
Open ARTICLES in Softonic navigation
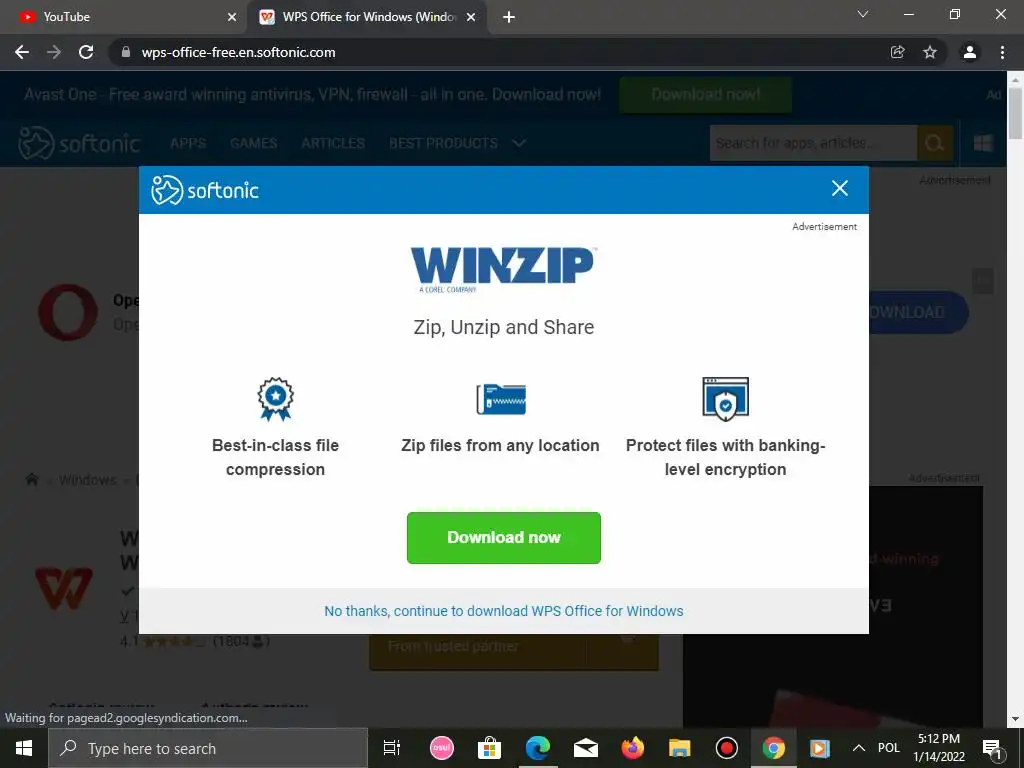point(333,143)
